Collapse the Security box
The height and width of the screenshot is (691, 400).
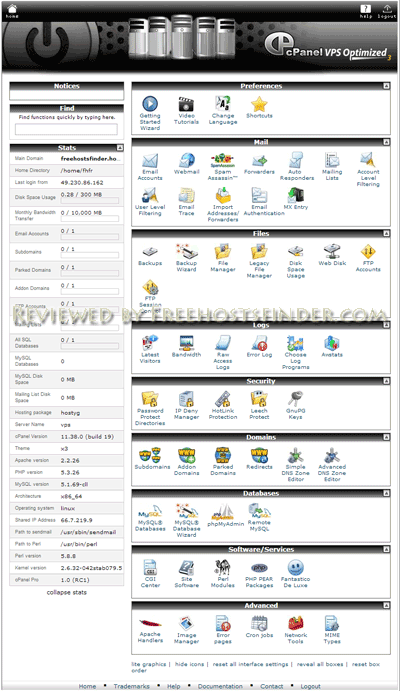click(x=386, y=381)
